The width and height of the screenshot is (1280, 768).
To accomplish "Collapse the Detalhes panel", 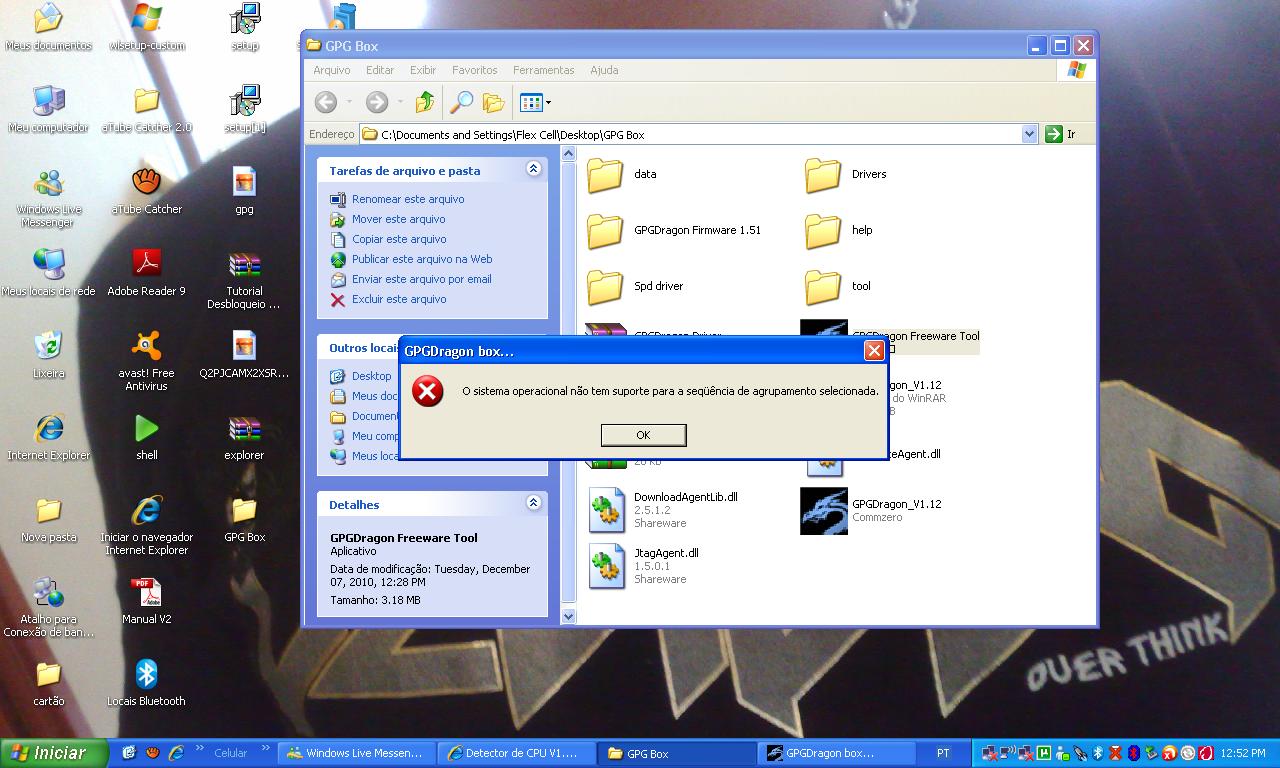I will (533, 503).
